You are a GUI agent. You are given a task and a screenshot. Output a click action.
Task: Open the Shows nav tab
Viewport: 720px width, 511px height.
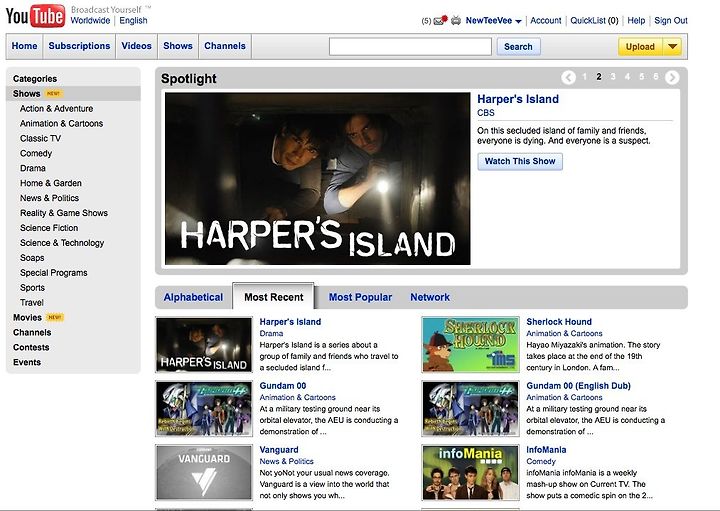point(178,46)
